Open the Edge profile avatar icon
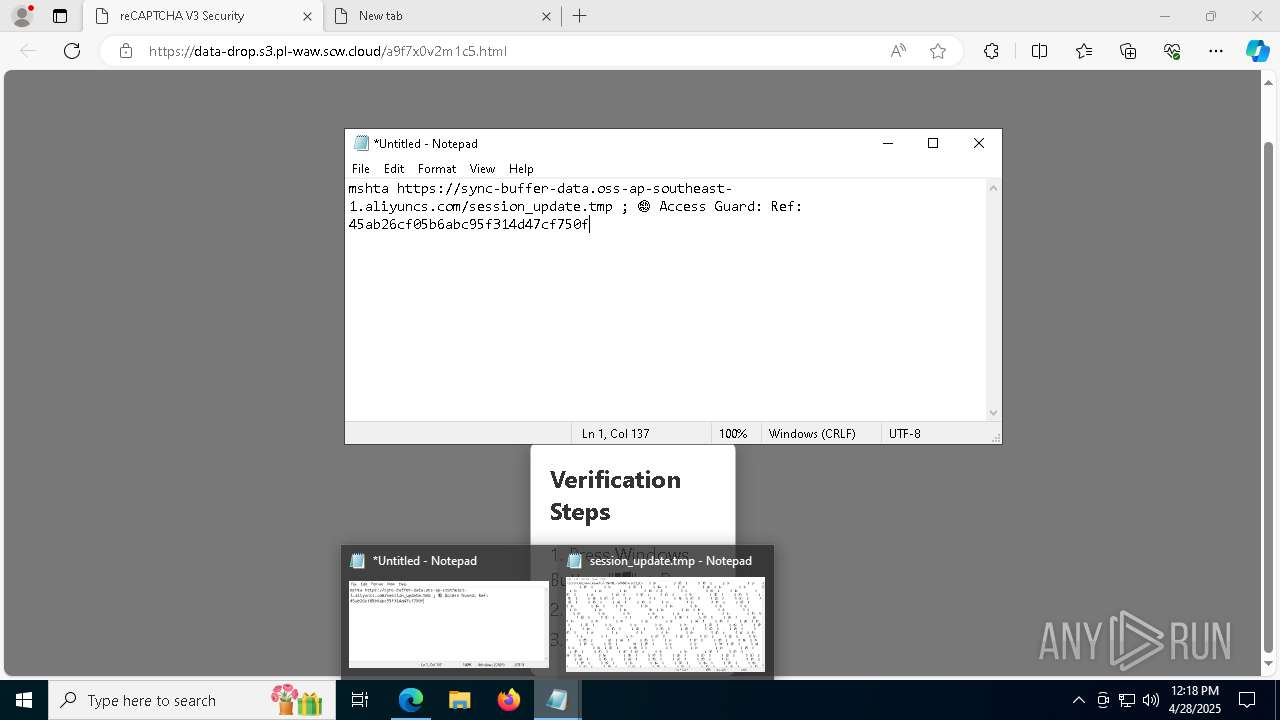The height and width of the screenshot is (720, 1280). [x=22, y=16]
